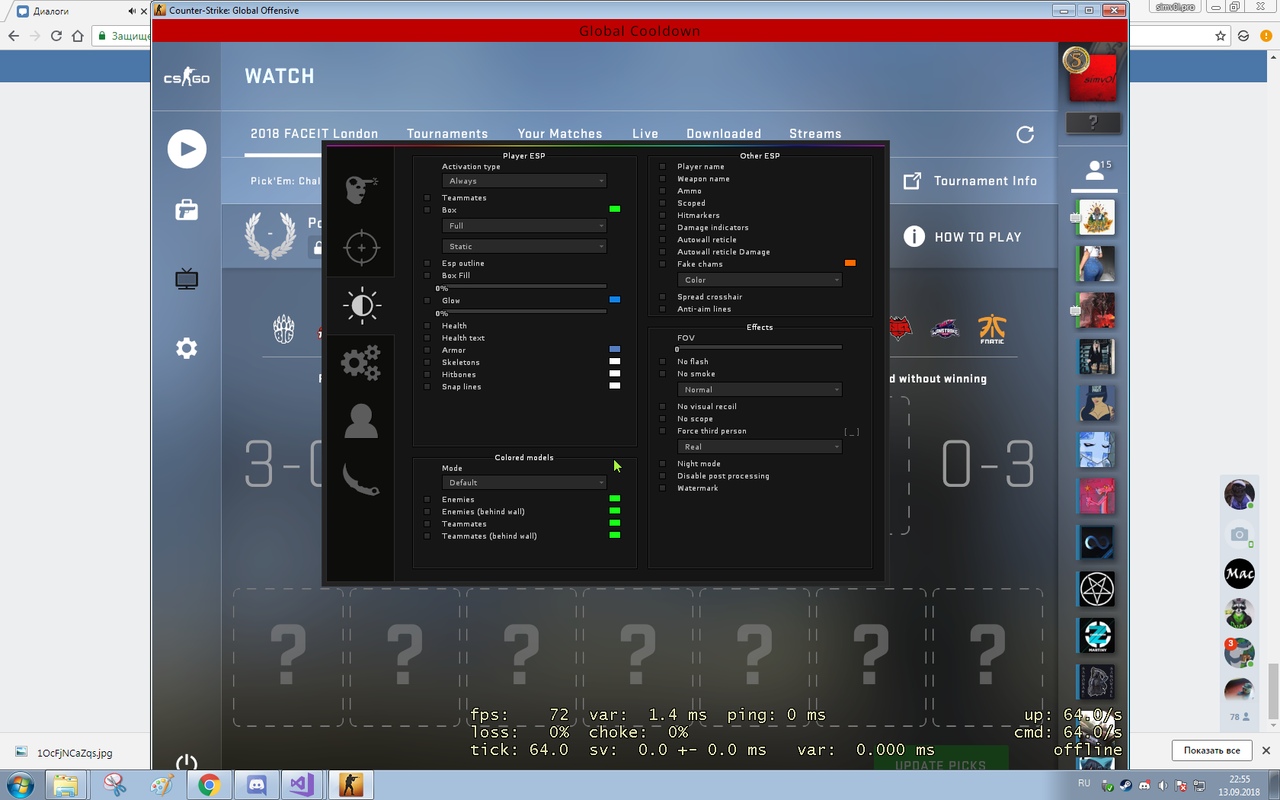
Task: Expand the Box style dropdown showing Full
Action: pyautogui.click(x=524, y=226)
